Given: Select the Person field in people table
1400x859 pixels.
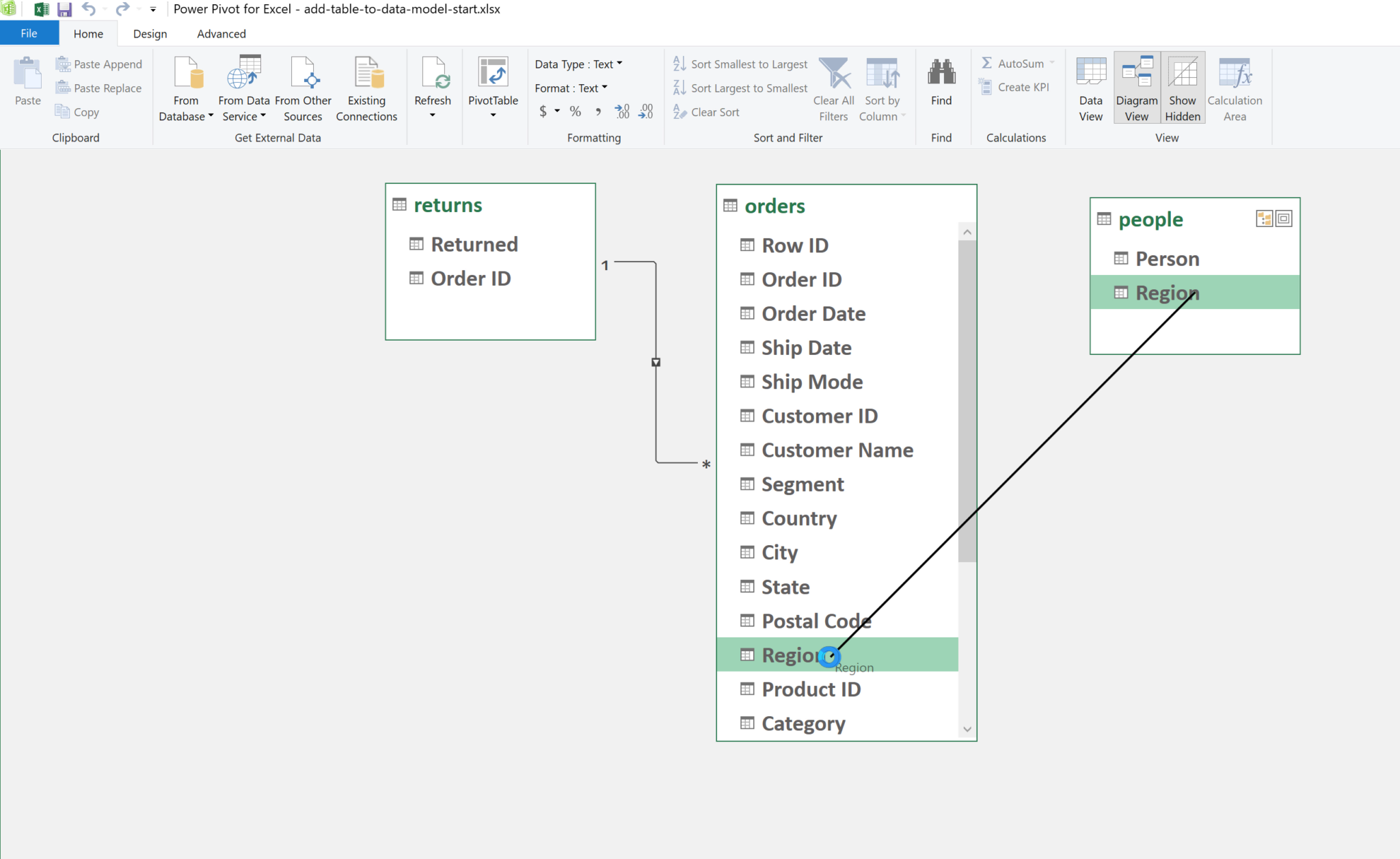Looking at the screenshot, I should click(x=1166, y=258).
